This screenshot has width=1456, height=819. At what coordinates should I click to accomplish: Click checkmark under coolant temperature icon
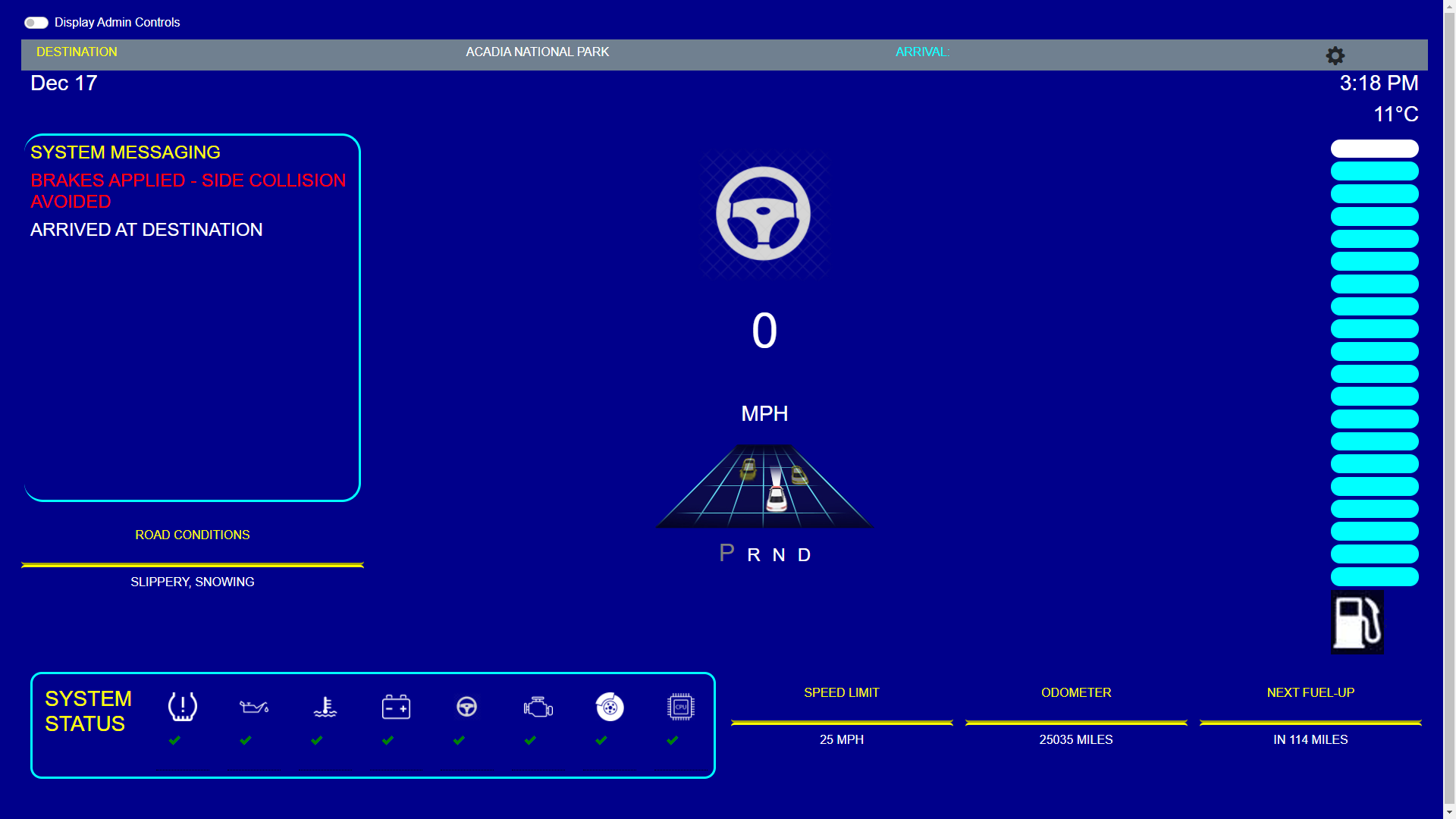(x=317, y=740)
